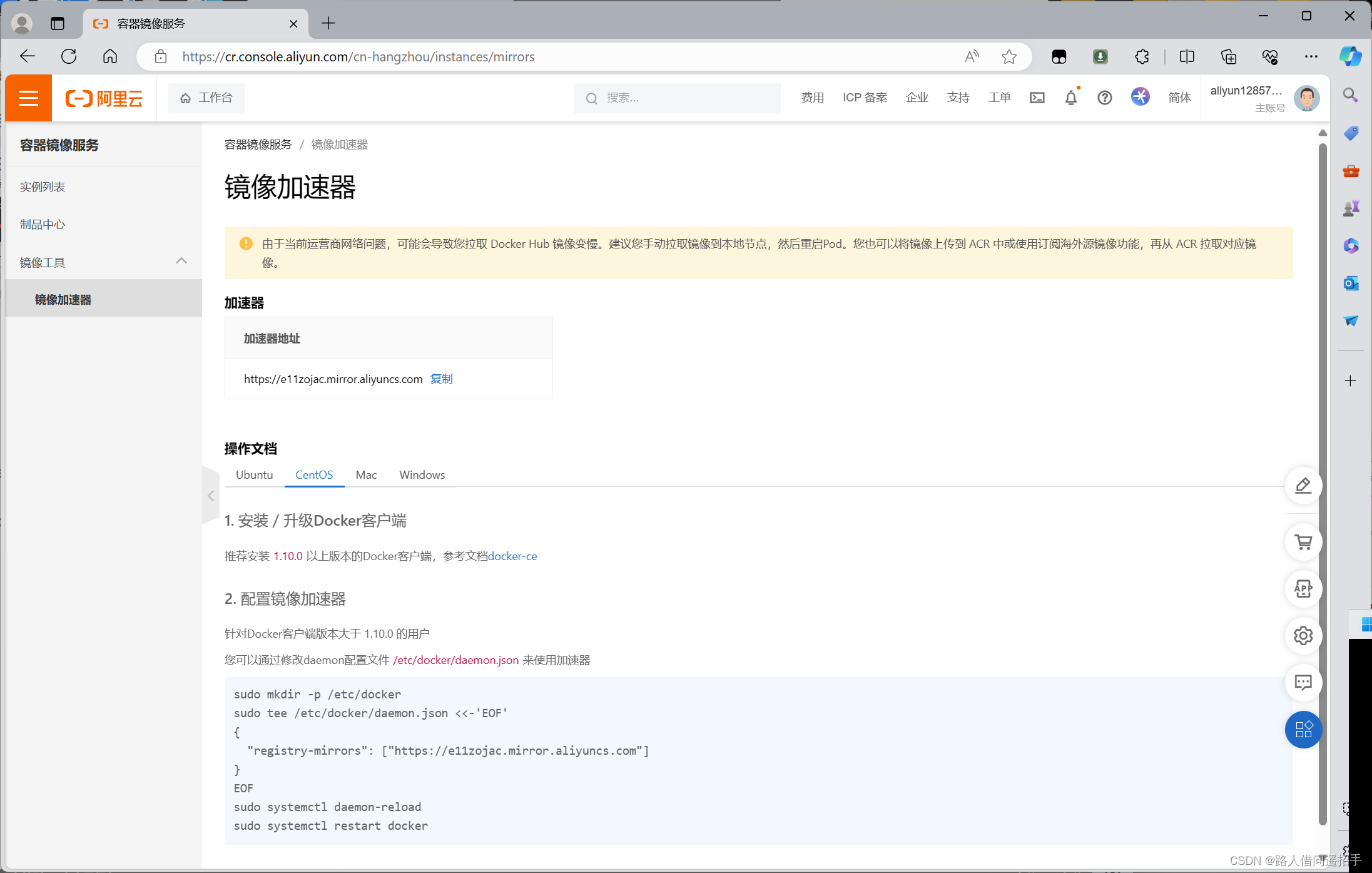Select the CentOS tab
1372x873 pixels.
point(314,474)
